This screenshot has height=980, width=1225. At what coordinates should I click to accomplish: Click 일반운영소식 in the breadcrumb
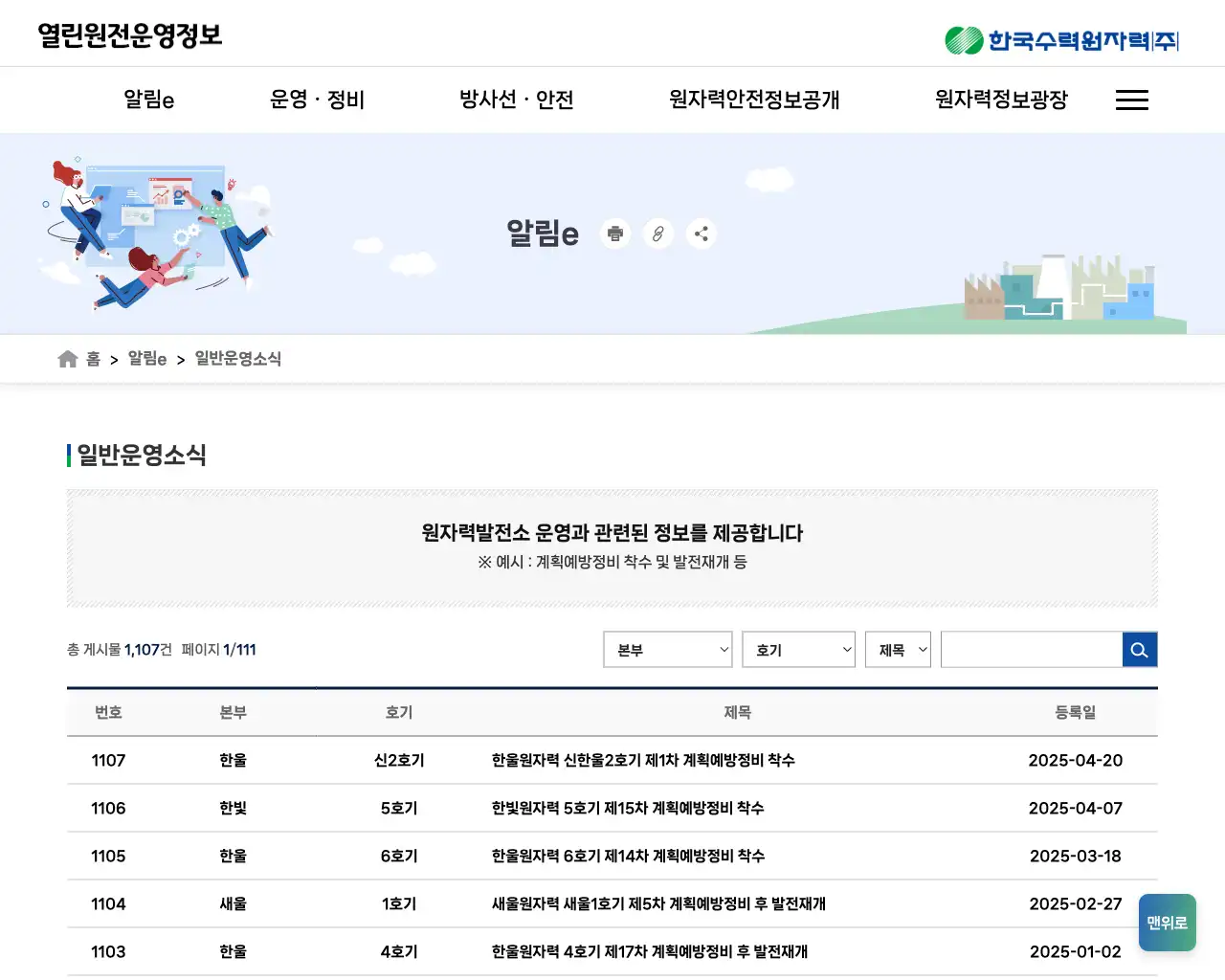238,359
